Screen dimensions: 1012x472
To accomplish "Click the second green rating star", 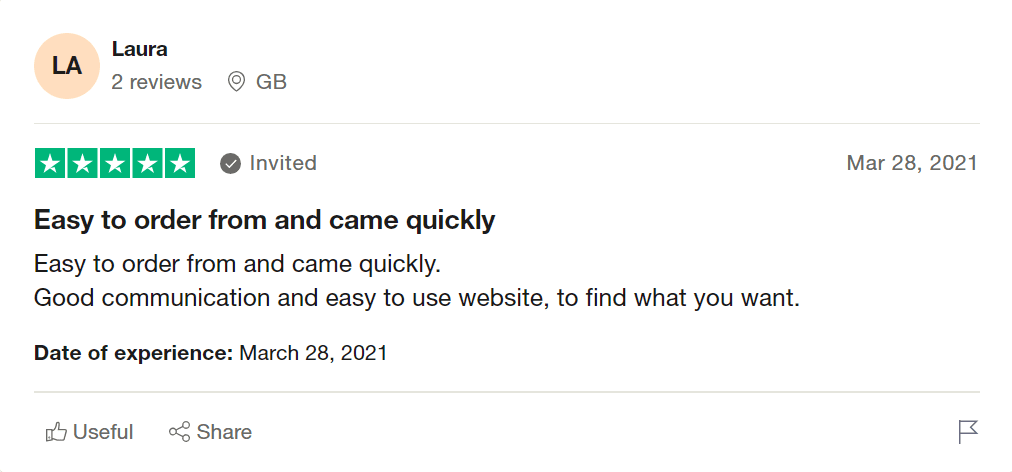I will 83,163.
